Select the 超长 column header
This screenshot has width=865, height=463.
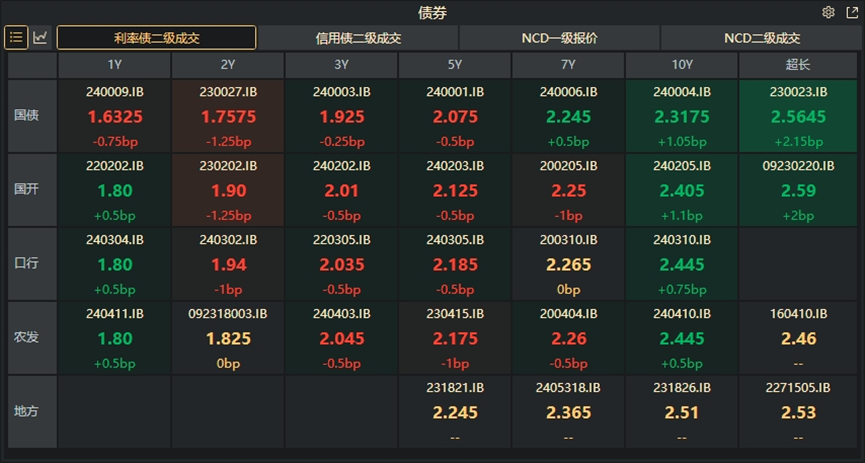click(797, 65)
